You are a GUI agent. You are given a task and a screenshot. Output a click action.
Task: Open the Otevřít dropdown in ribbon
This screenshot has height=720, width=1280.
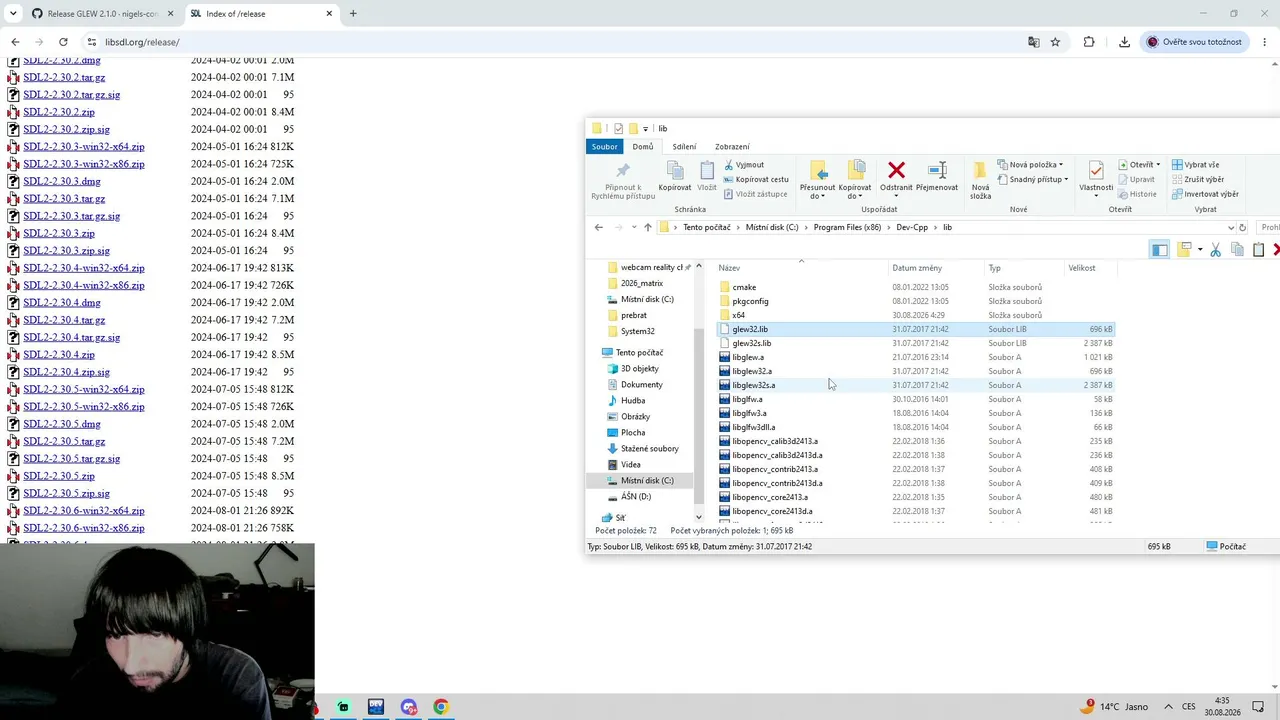[1139, 165]
